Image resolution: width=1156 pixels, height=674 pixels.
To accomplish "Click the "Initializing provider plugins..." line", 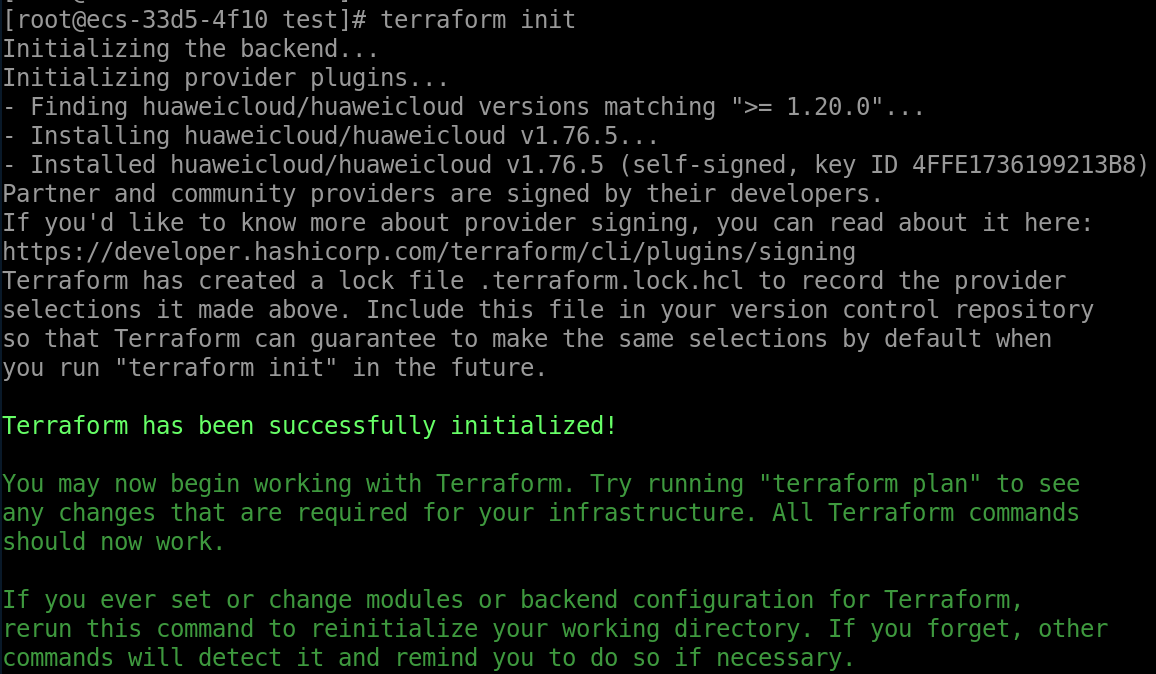I will (226, 78).
